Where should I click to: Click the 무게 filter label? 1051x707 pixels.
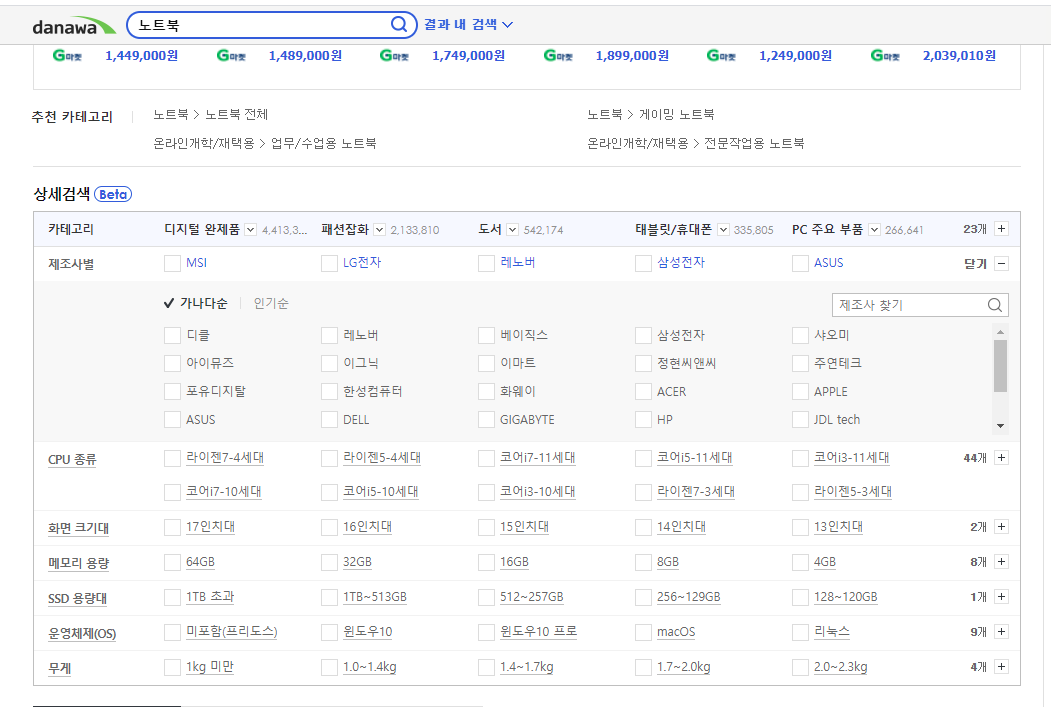[60, 668]
